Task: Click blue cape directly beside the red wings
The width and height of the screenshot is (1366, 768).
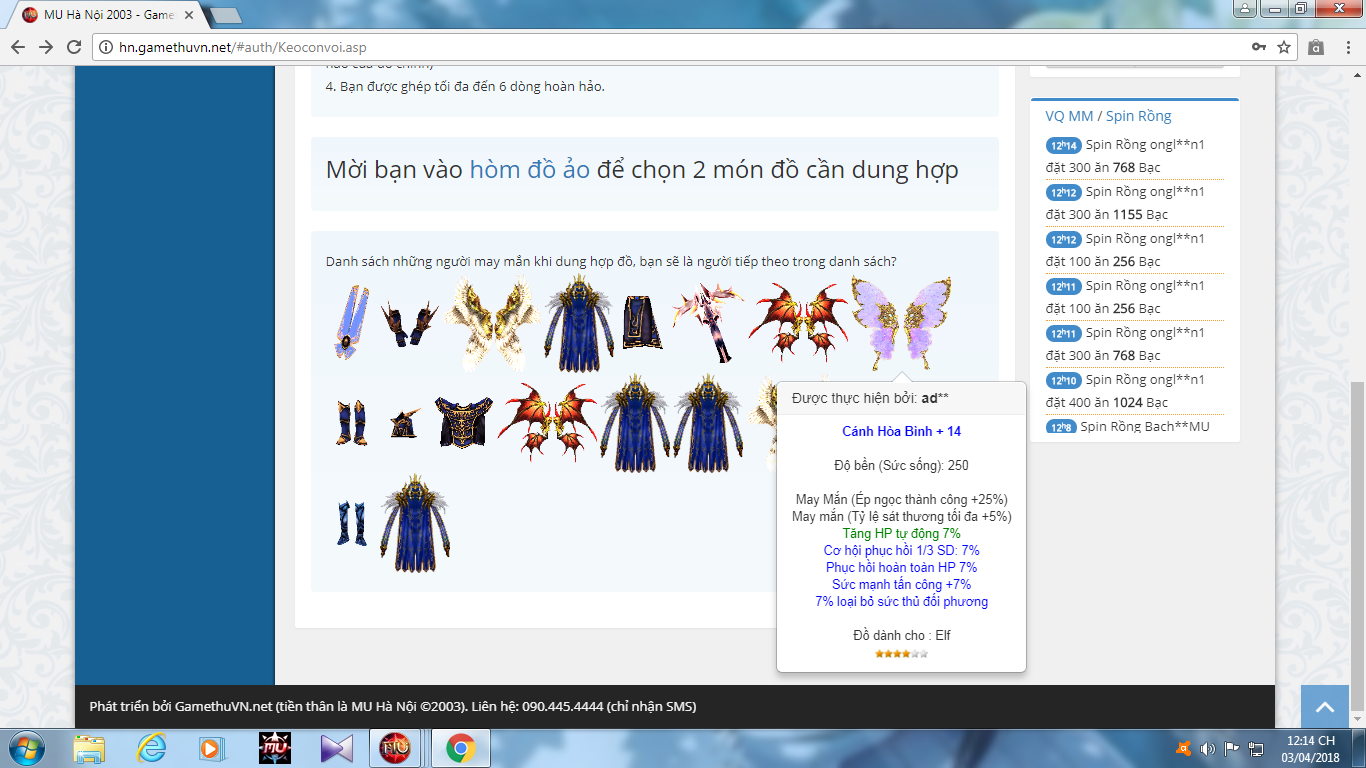Action: coord(635,422)
